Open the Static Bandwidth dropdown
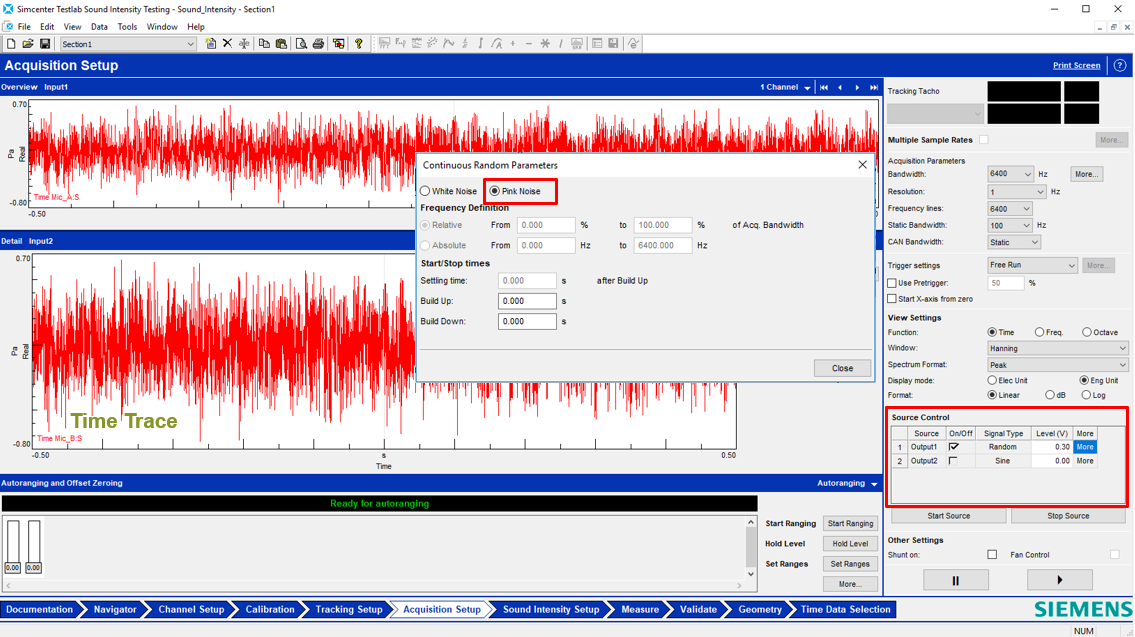 [1010, 225]
